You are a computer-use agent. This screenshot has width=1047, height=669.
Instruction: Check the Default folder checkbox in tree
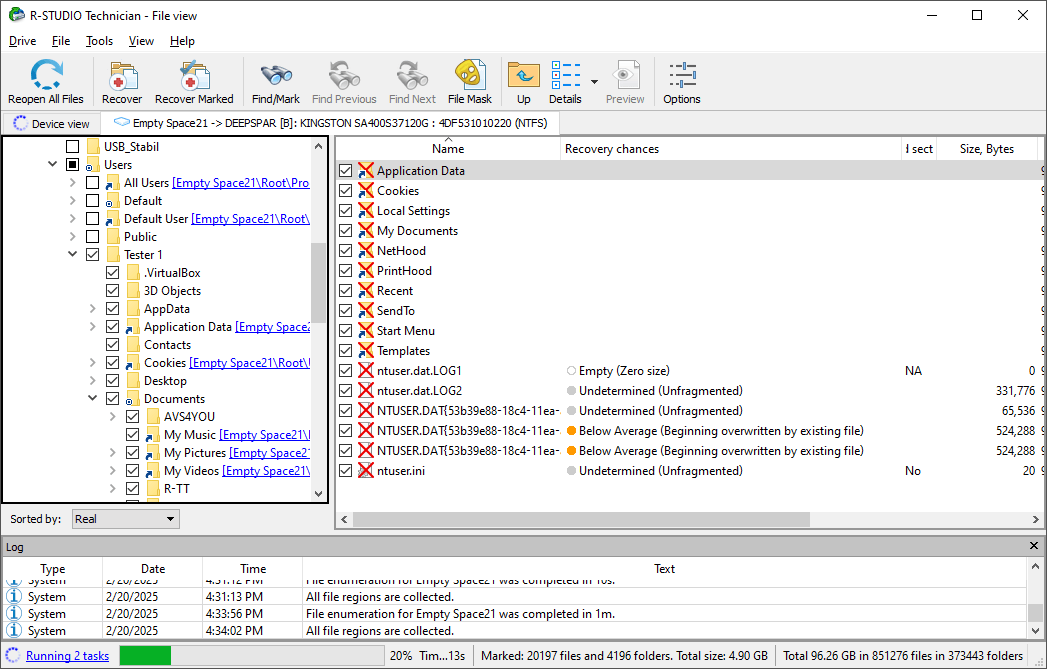[x=93, y=200]
